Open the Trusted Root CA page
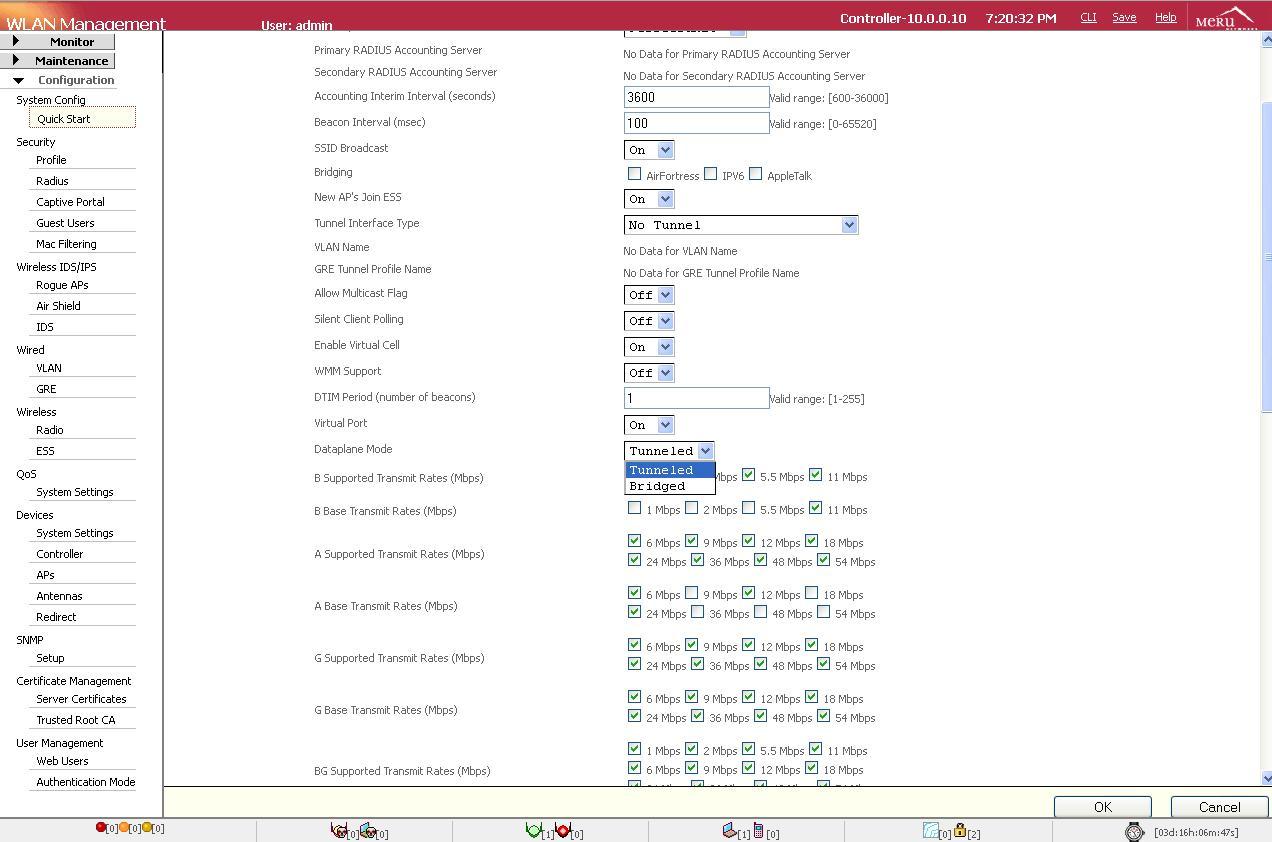 coord(75,720)
